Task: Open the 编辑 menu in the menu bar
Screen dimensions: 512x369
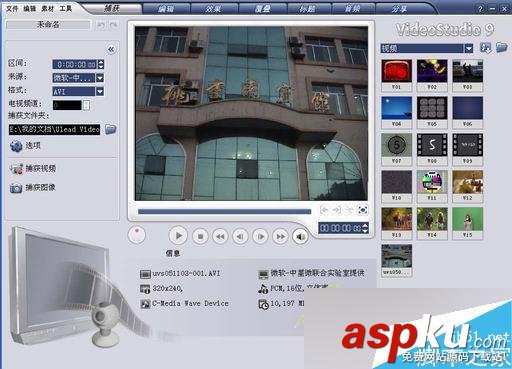Action: tap(30, 8)
